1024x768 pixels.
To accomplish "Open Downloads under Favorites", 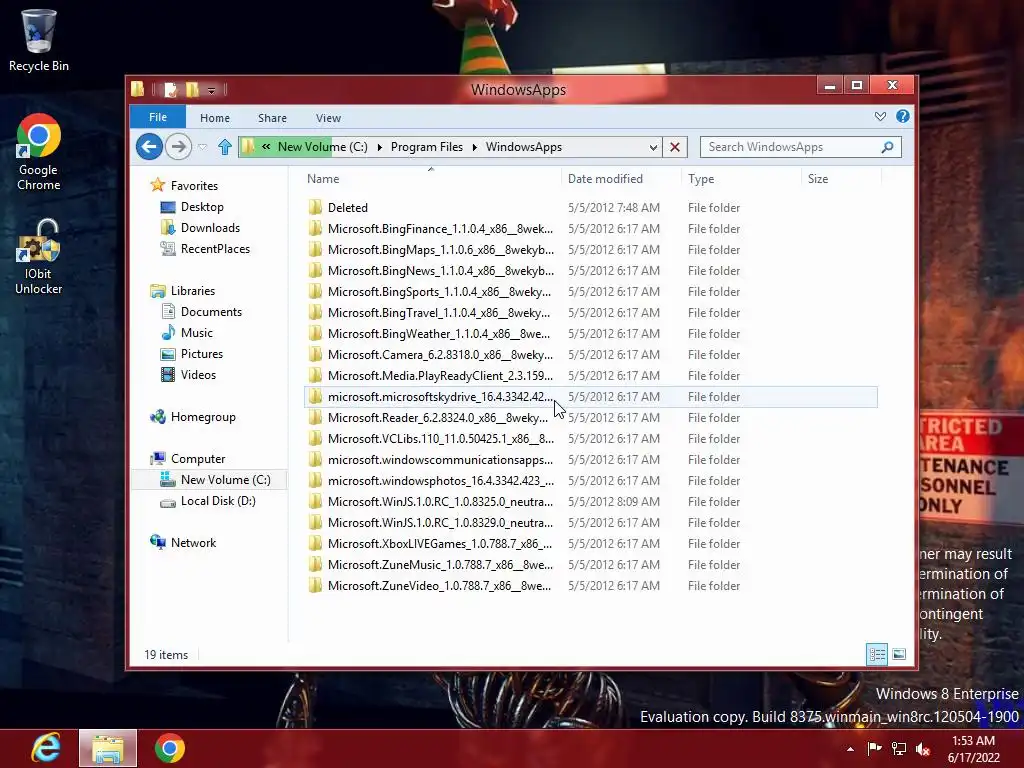I will click(210, 228).
